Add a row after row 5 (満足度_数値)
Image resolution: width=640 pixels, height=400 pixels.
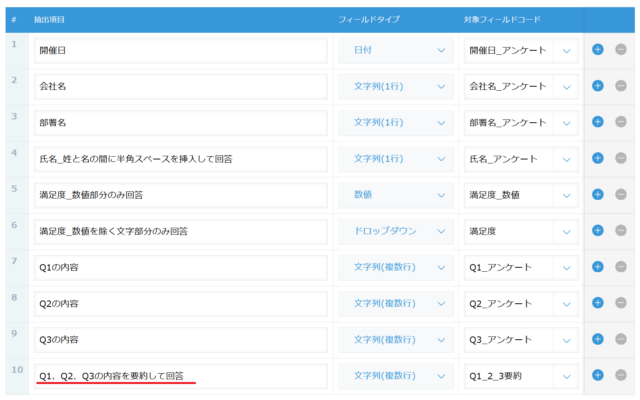(598, 194)
